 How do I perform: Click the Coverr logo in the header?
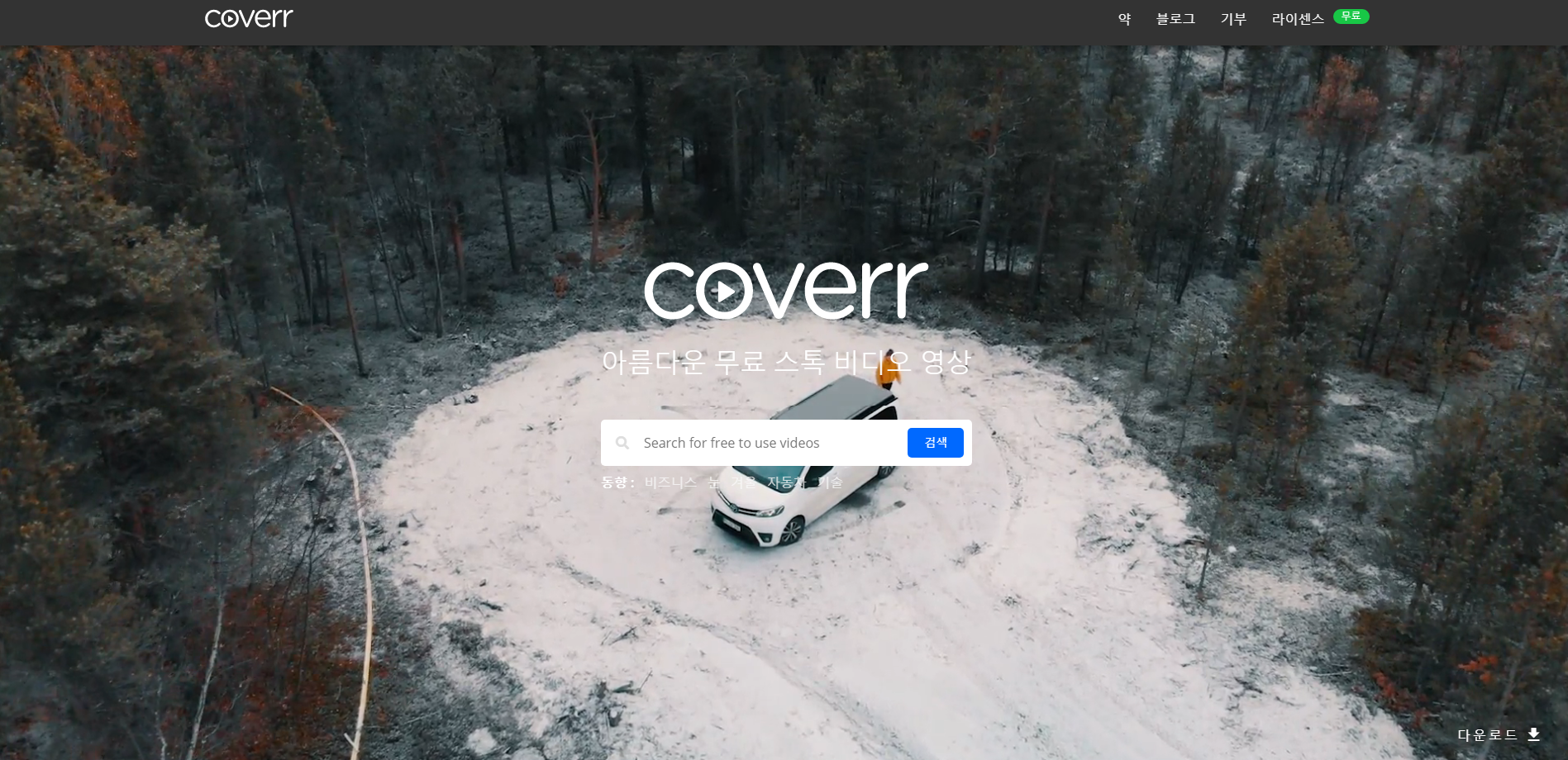[x=249, y=18]
